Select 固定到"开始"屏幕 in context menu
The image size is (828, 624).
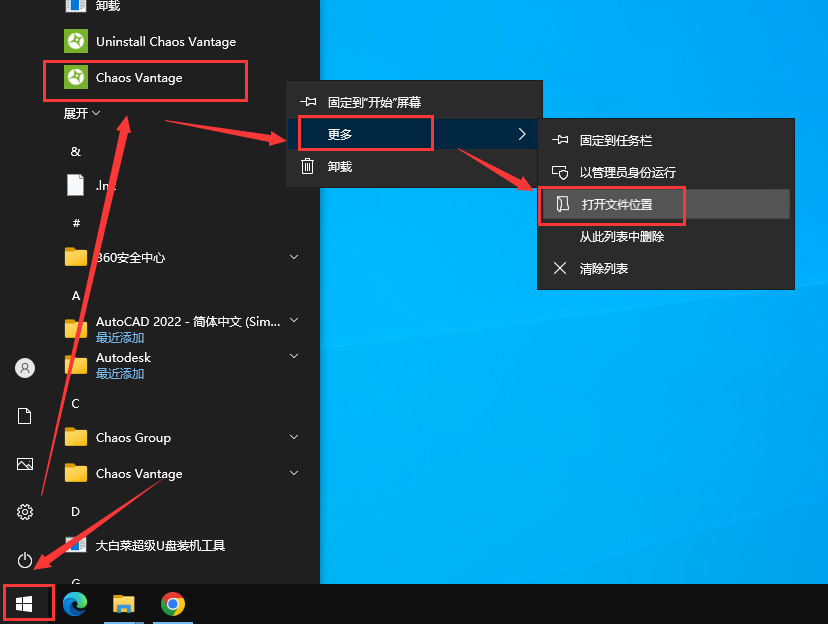coord(414,101)
